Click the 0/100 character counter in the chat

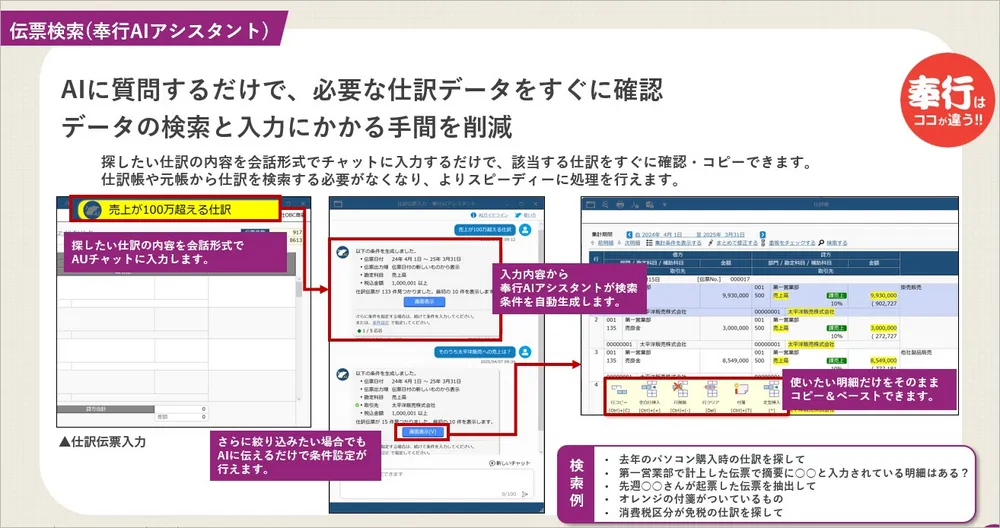[509, 494]
